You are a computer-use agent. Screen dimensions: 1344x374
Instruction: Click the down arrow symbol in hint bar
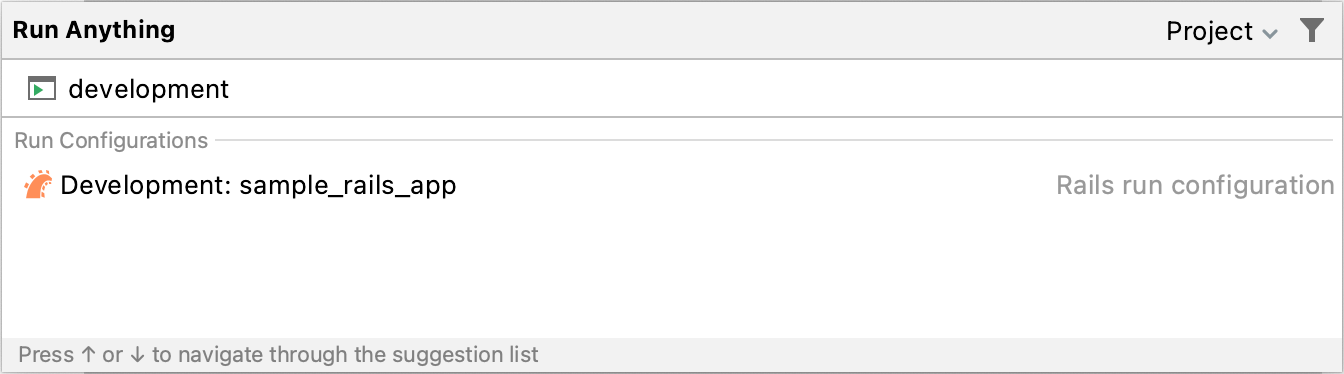pos(137,354)
